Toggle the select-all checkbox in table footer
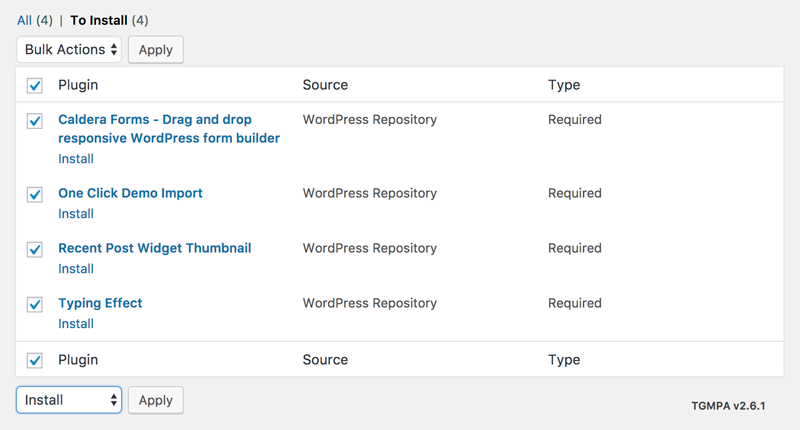Viewport: 800px width, 430px height. 35,360
